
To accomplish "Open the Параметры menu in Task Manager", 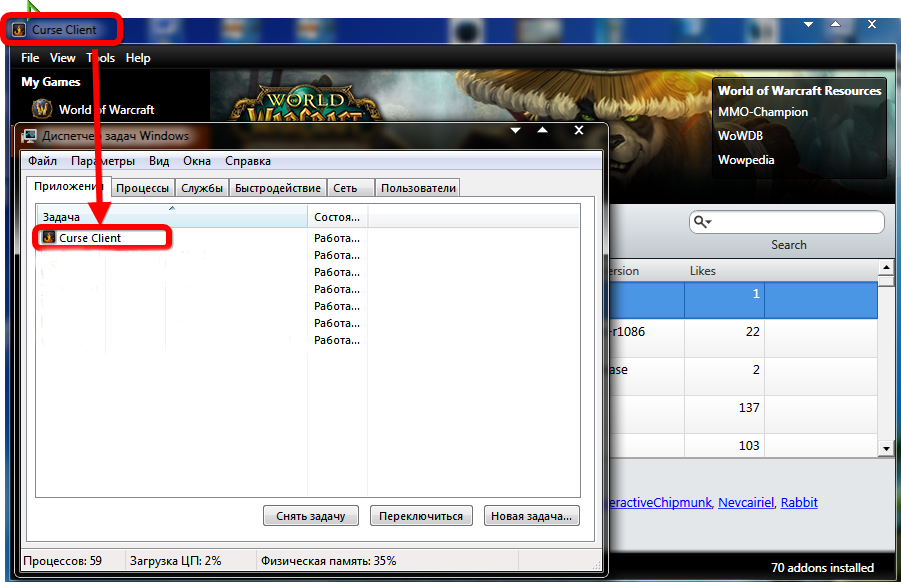I will (x=102, y=161).
